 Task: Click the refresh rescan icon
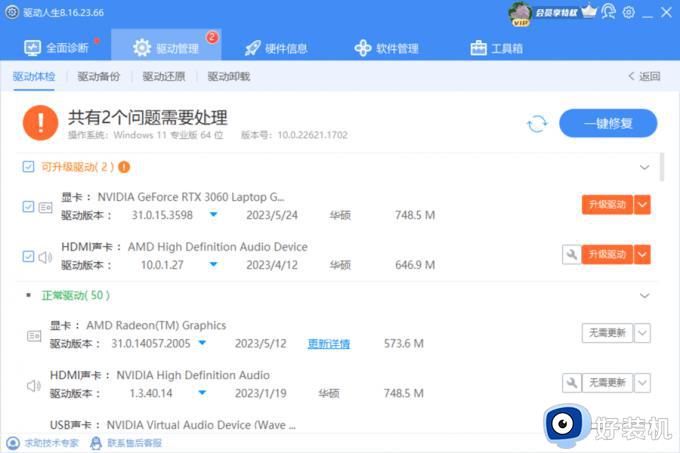(537, 124)
